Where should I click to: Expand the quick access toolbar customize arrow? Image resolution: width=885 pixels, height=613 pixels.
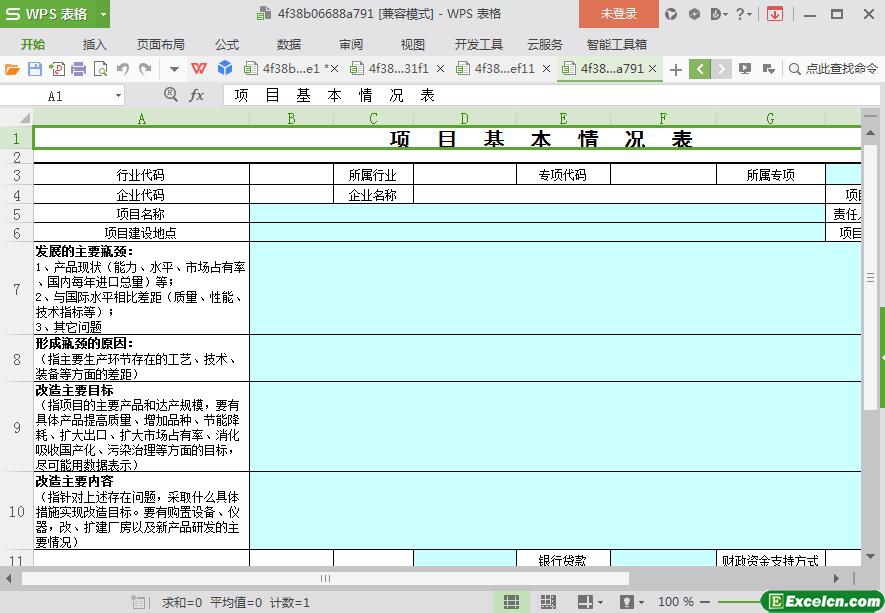coord(174,69)
